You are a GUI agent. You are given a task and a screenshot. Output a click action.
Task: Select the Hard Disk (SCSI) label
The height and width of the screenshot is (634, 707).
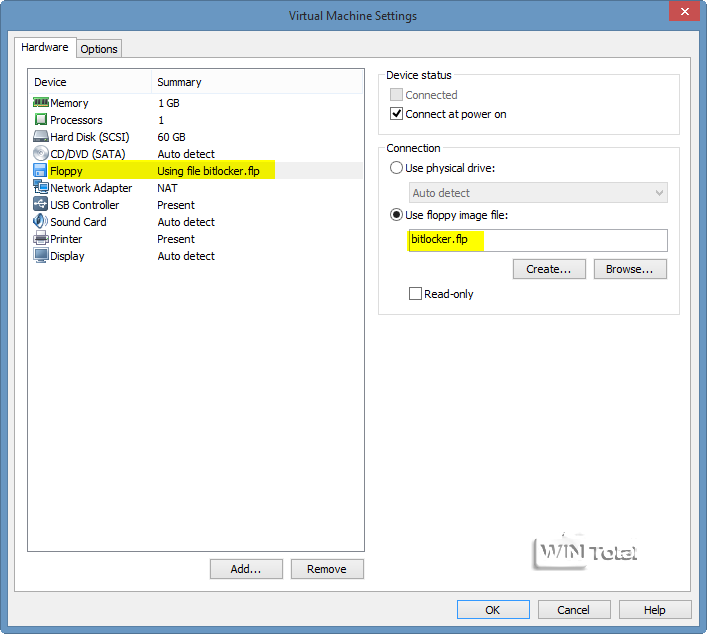pos(90,137)
